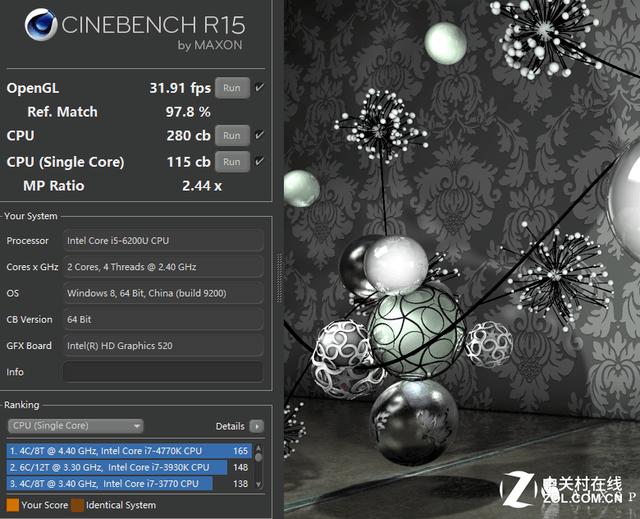This screenshot has height=519, width=640.
Task: Click the CPU score 280 cb
Action: pyautogui.click(x=188, y=135)
